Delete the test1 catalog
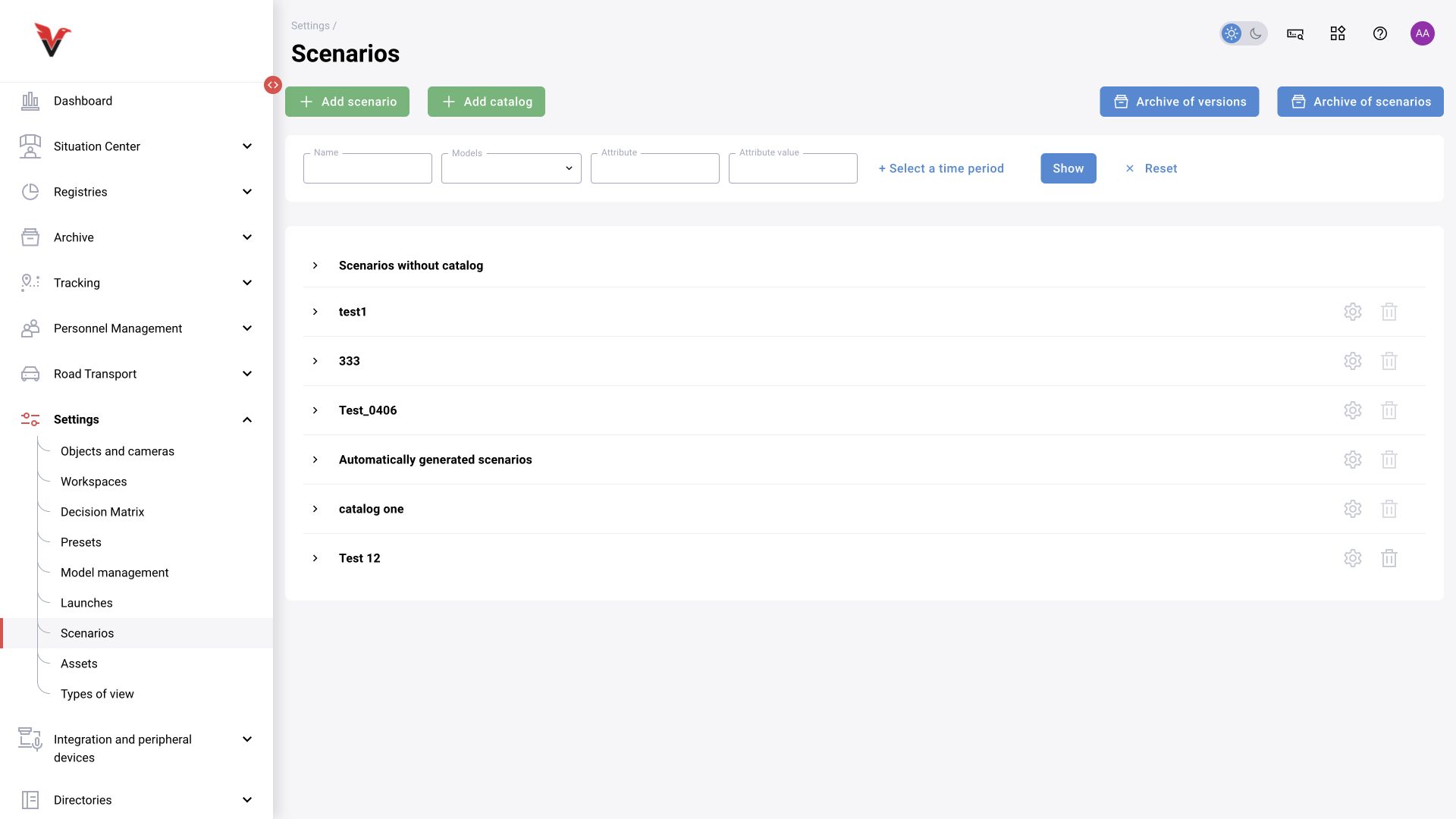Image resolution: width=1456 pixels, height=819 pixels. pyautogui.click(x=1389, y=312)
